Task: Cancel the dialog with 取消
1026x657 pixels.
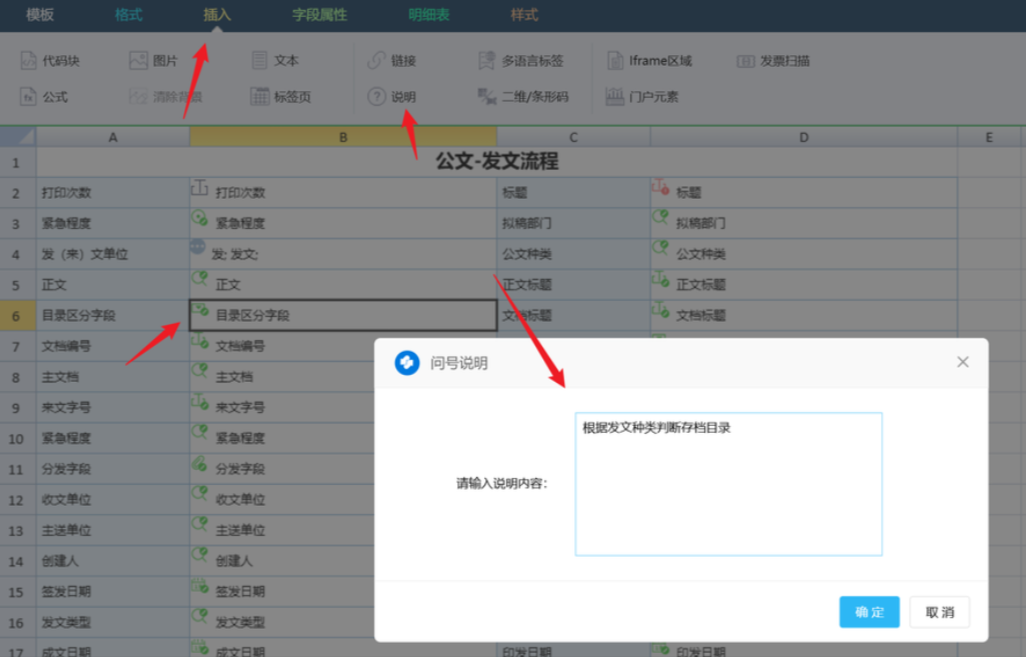Action: coord(940,612)
